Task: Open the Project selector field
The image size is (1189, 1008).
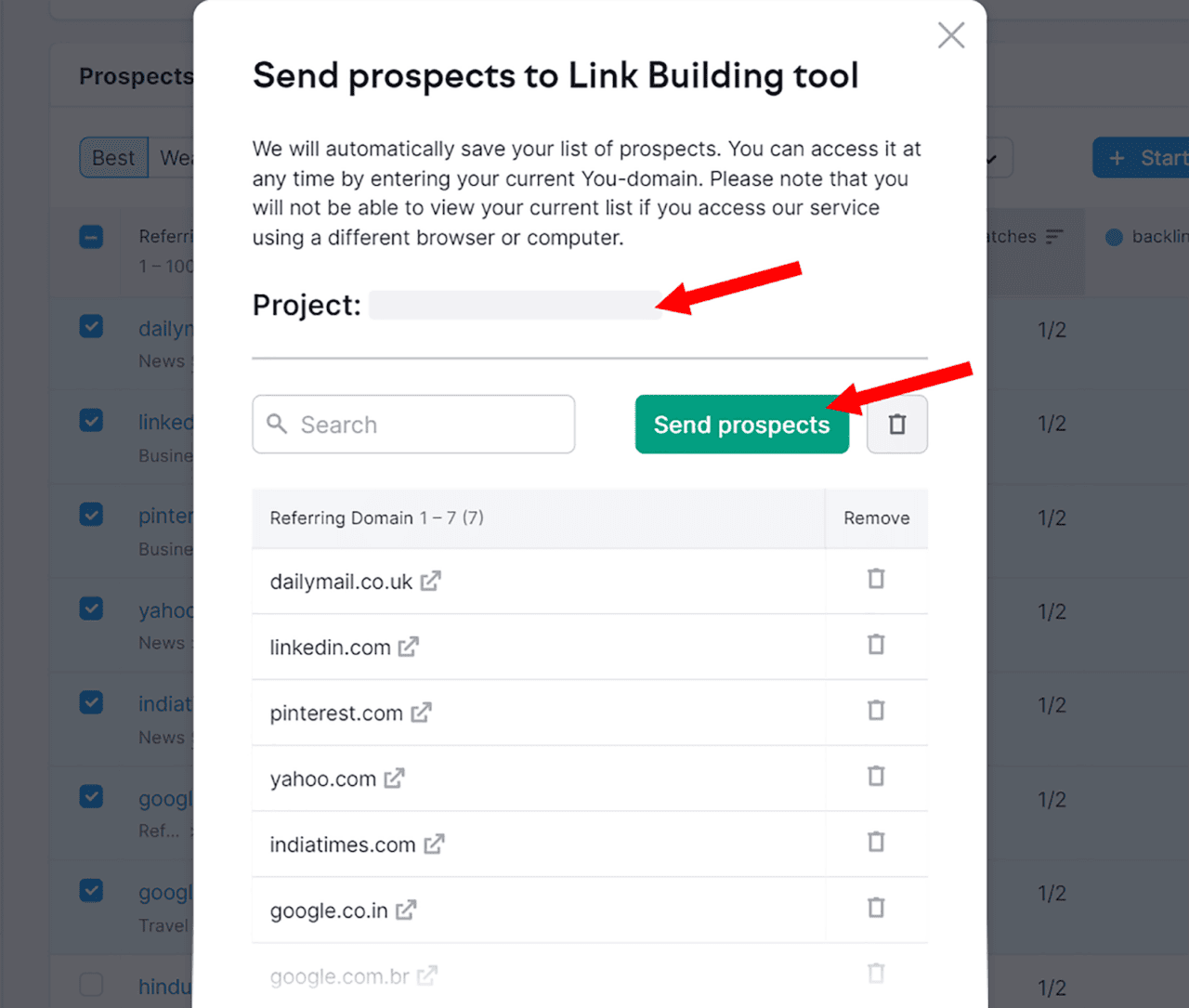Action: click(x=515, y=305)
